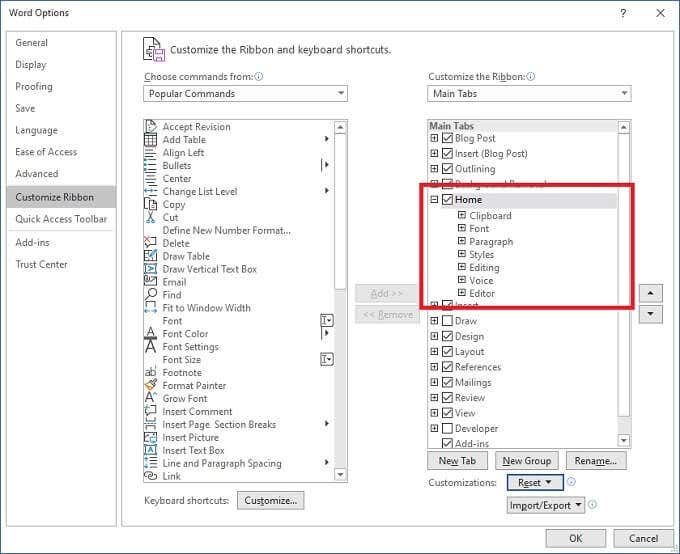Open the Reset customizations dropdown

click(x=535, y=482)
